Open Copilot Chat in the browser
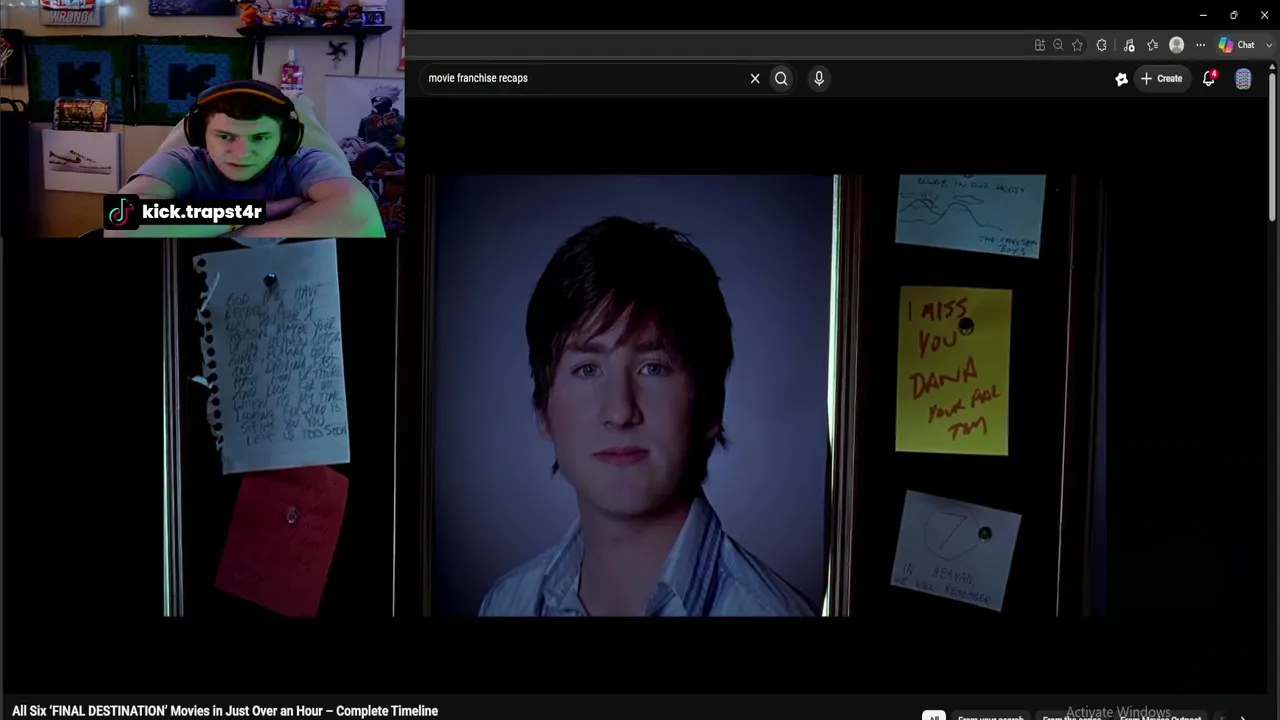This screenshot has height=720, width=1280. click(x=1236, y=45)
